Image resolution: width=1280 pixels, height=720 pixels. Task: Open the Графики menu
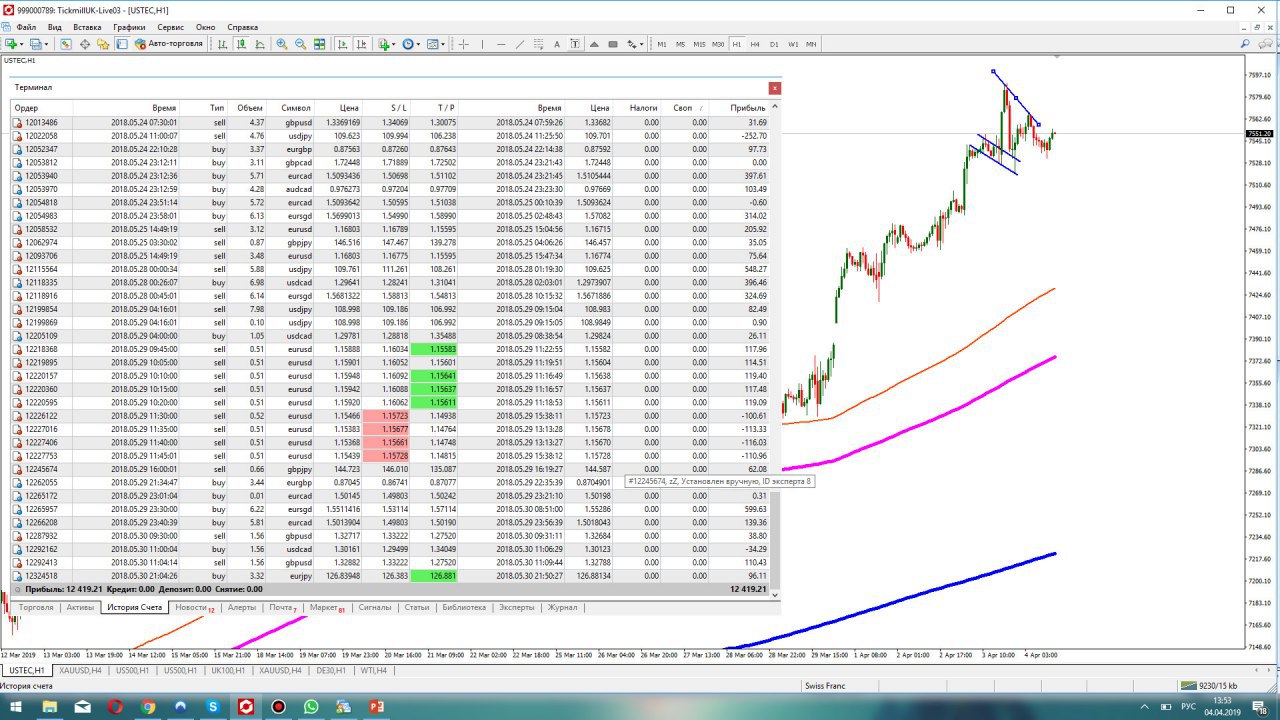[129, 27]
